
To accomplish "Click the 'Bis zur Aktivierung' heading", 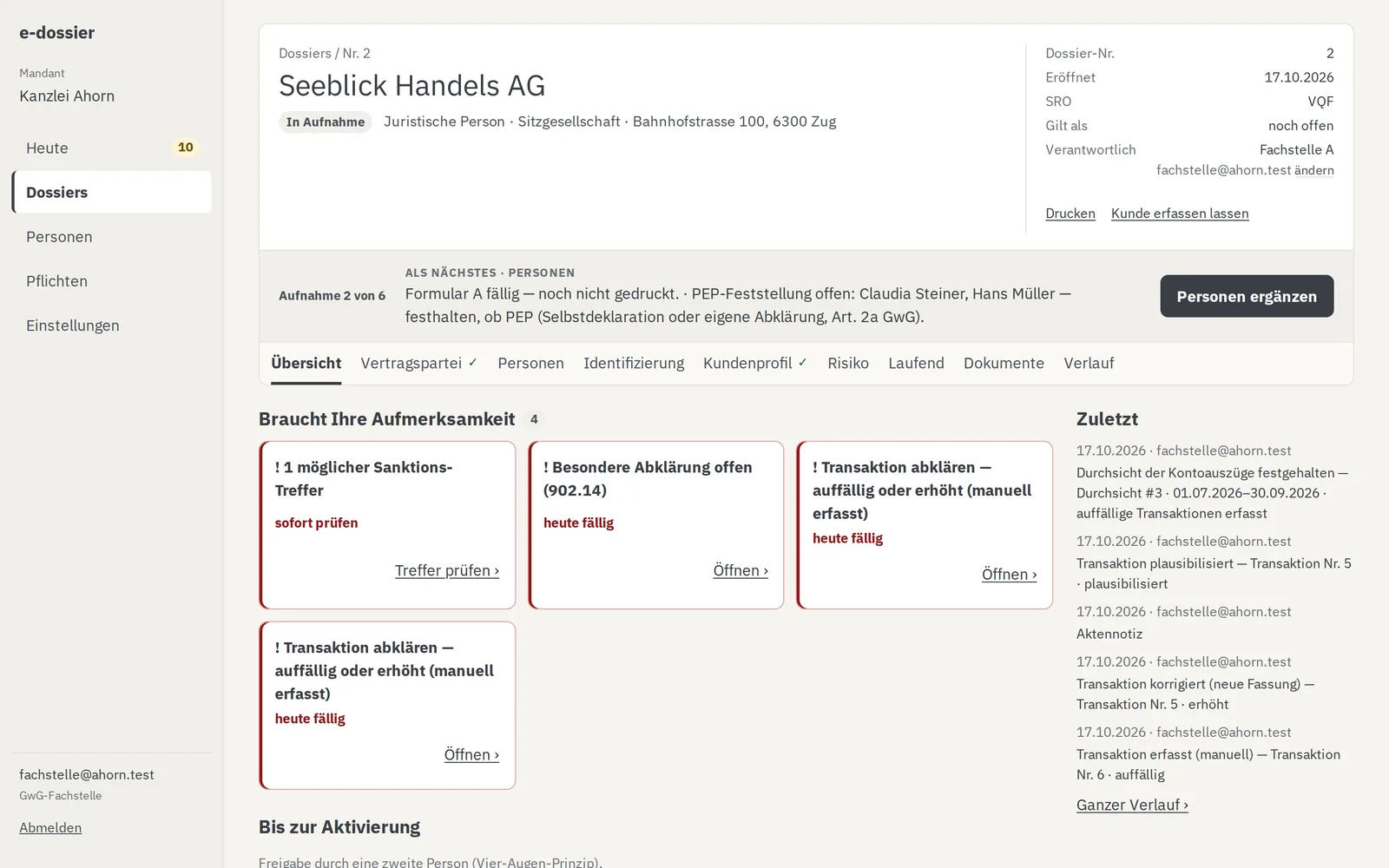I will [x=339, y=826].
